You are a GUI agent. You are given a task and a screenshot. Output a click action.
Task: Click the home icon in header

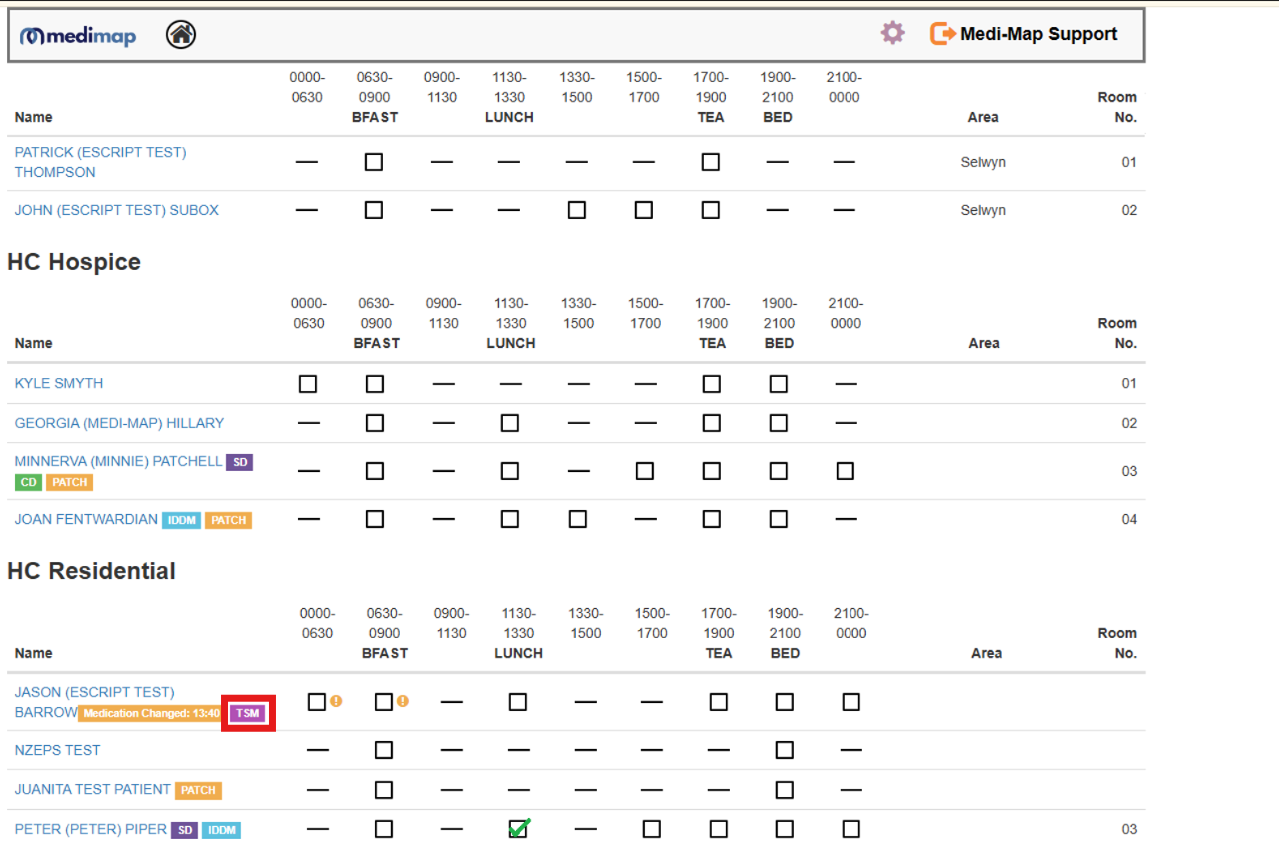[181, 35]
